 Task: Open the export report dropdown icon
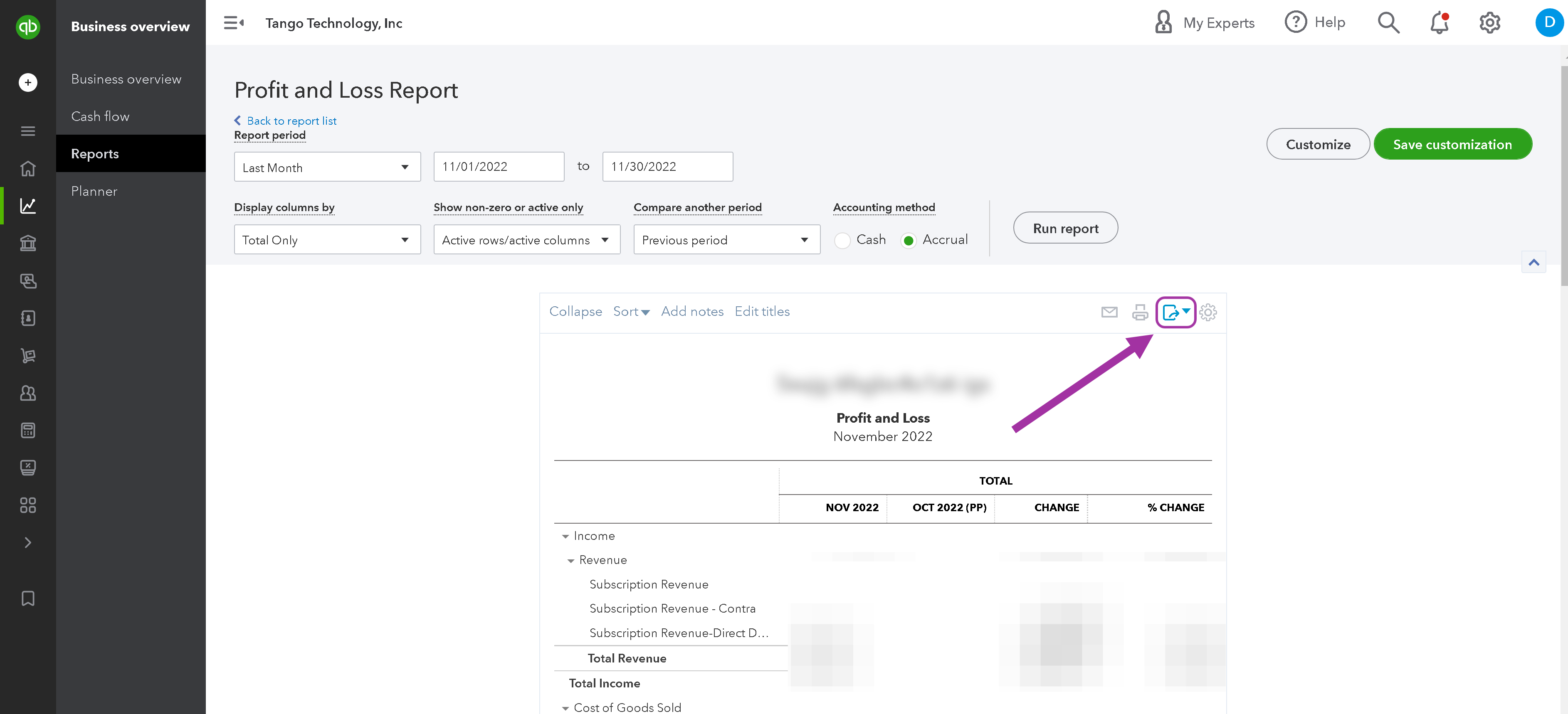pos(1176,312)
